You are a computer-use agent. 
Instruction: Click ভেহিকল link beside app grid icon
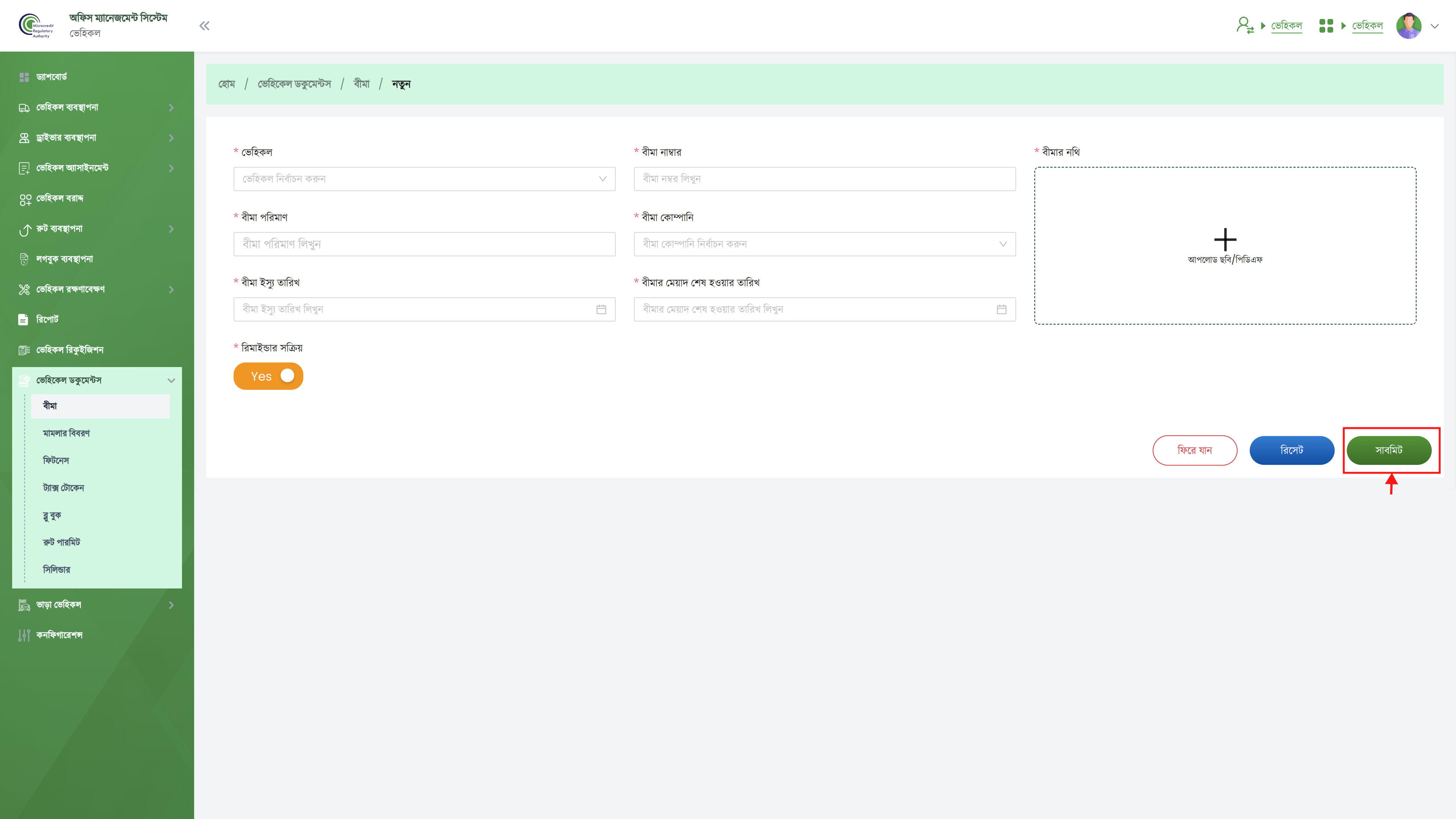point(1367,26)
